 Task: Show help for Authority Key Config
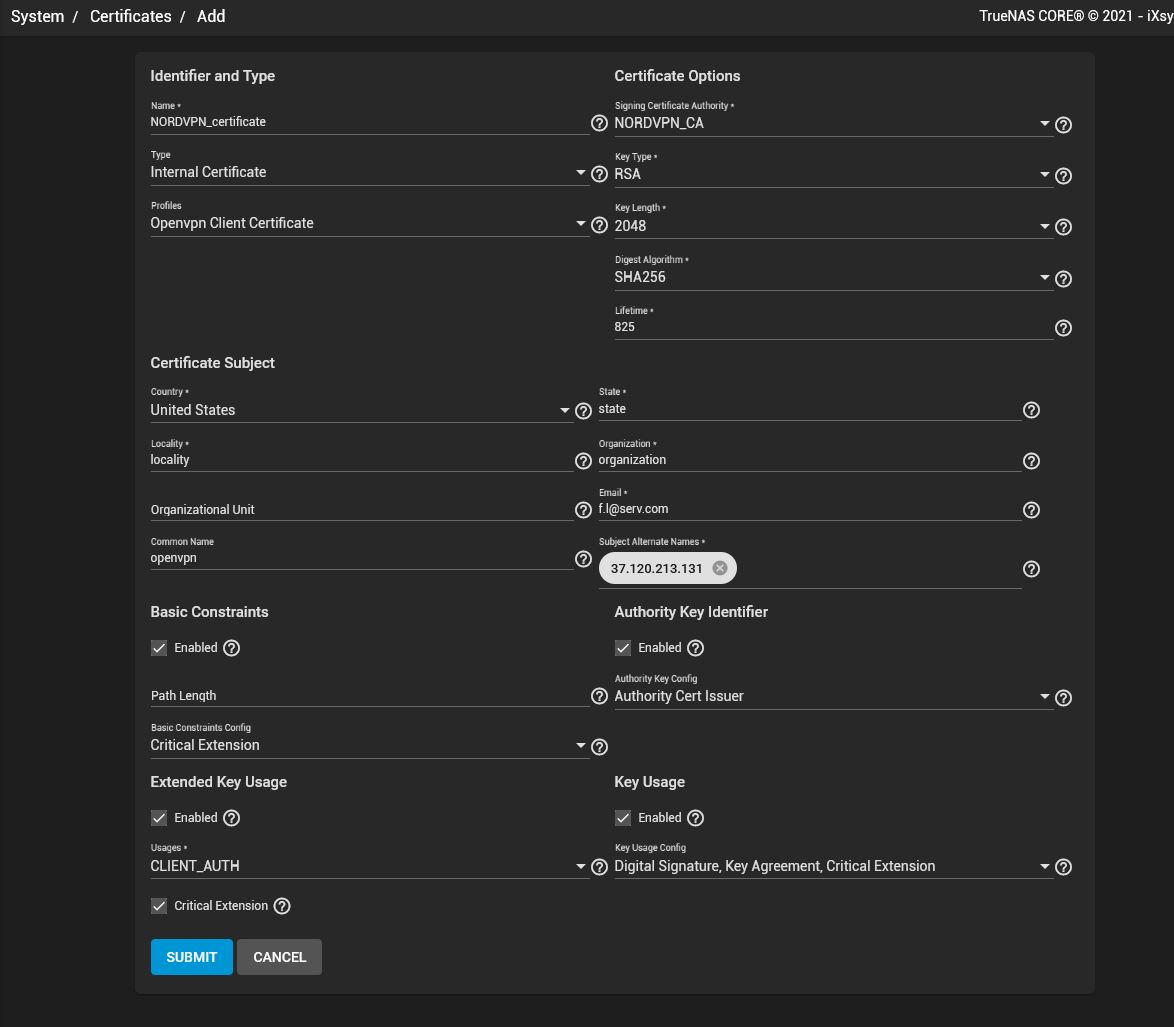[1063, 698]
